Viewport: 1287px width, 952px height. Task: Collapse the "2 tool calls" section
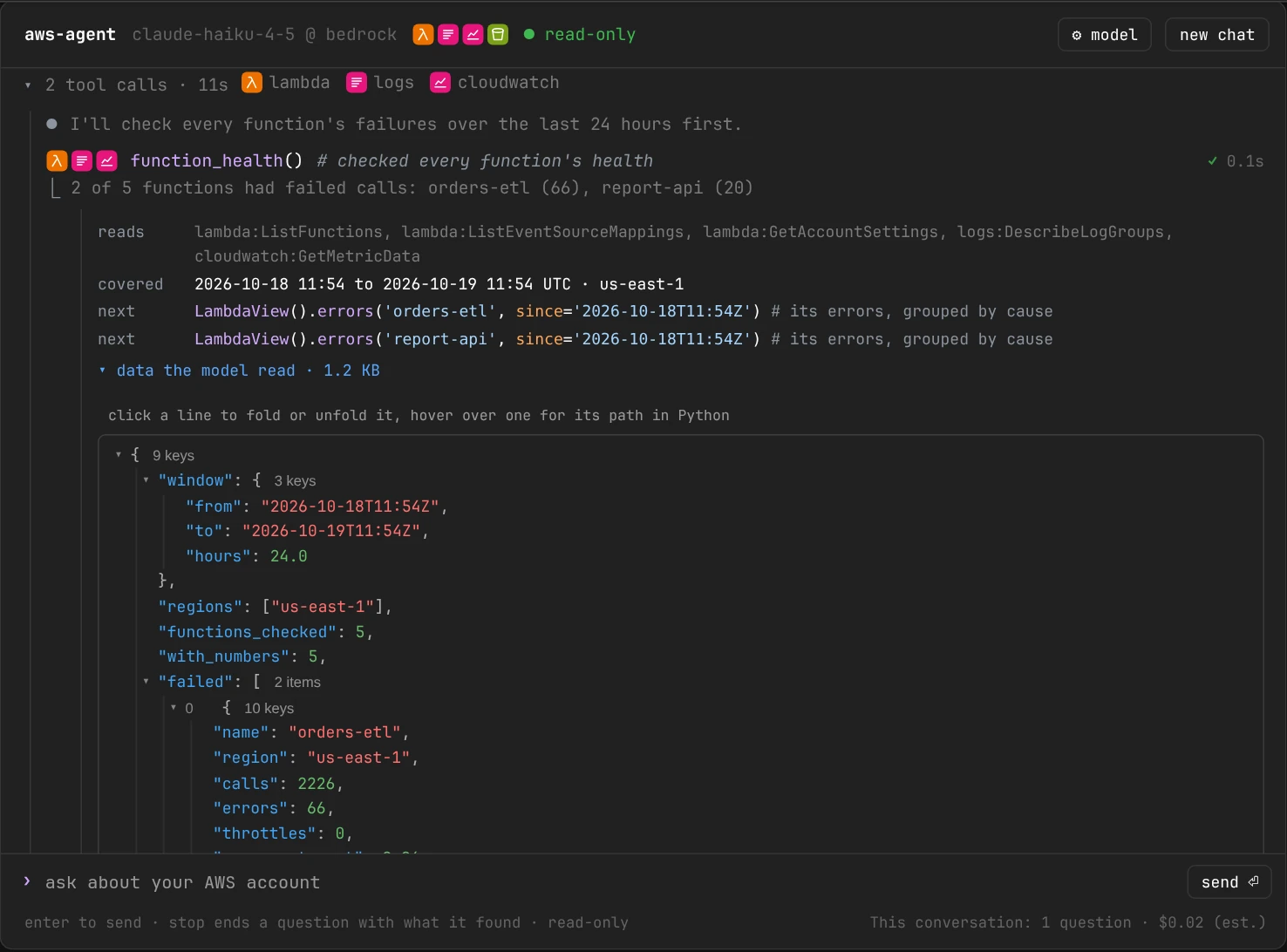(x=29, y=85)
